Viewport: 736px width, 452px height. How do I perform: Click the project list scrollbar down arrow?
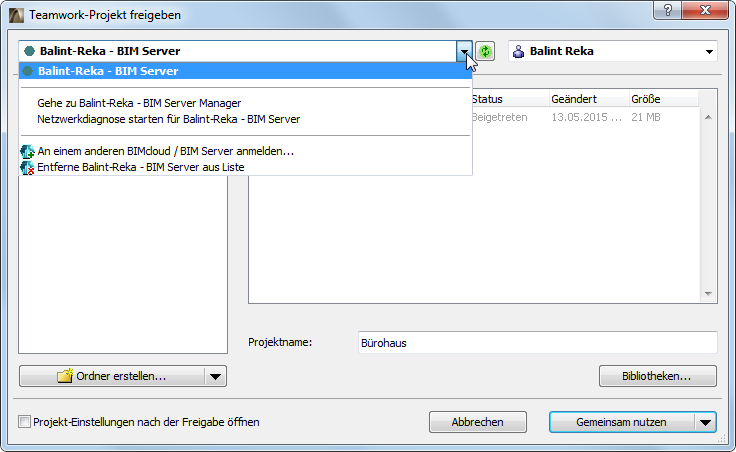click(x=709, y=294)
